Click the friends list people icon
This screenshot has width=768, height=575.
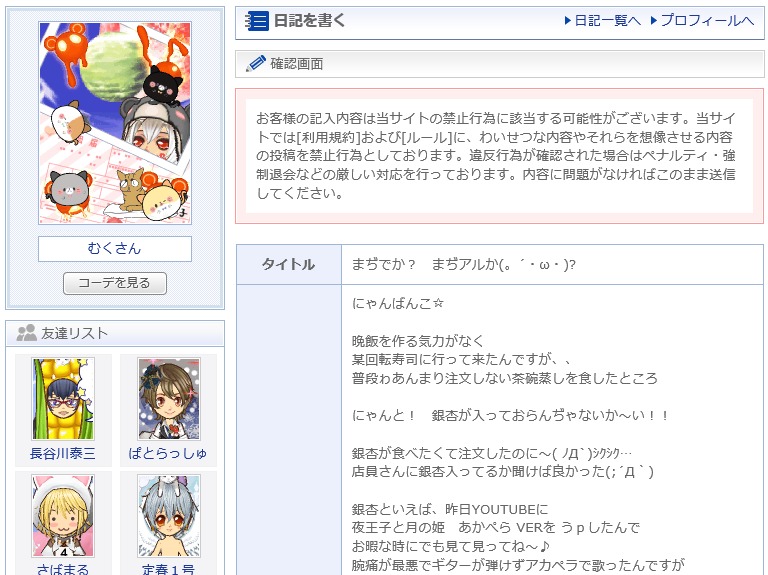[x=26, y=333]
